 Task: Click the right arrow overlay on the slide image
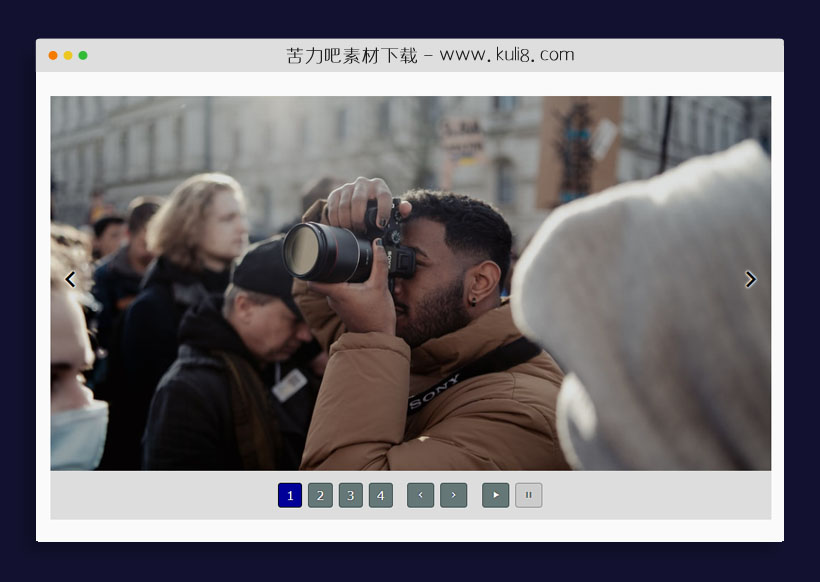(750, 280)
